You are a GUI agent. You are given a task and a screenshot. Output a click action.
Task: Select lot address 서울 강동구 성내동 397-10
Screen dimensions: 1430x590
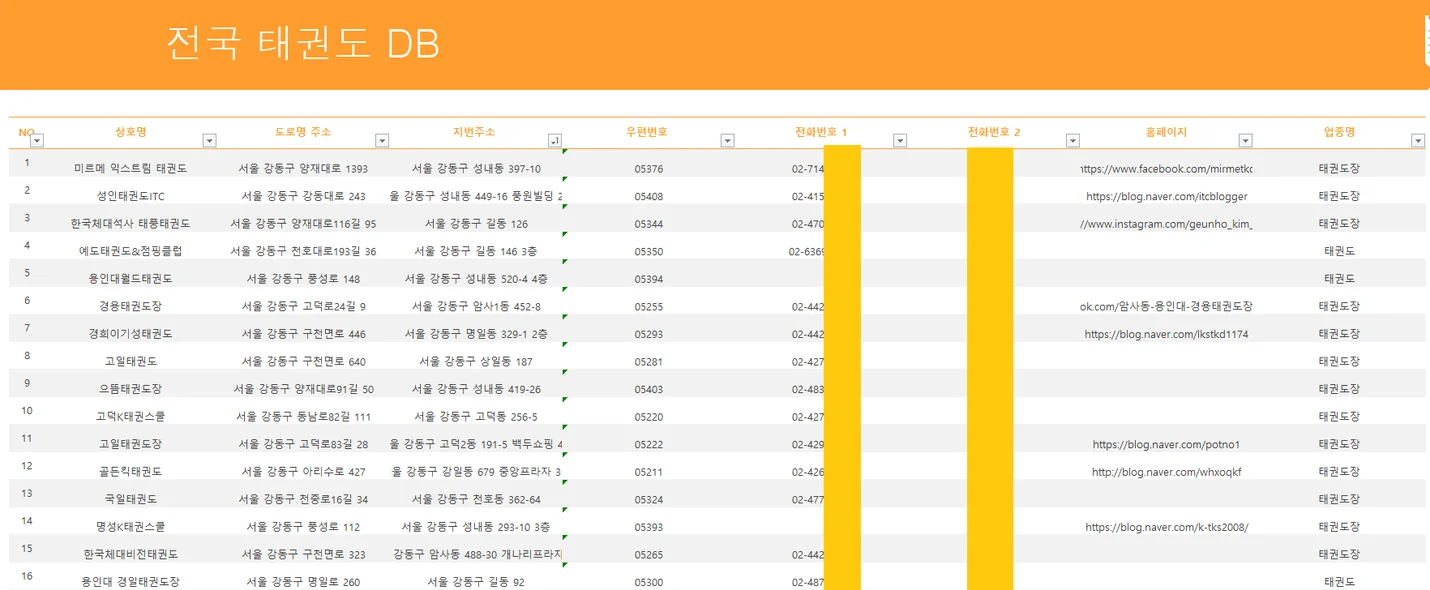[x=476, y=169]
